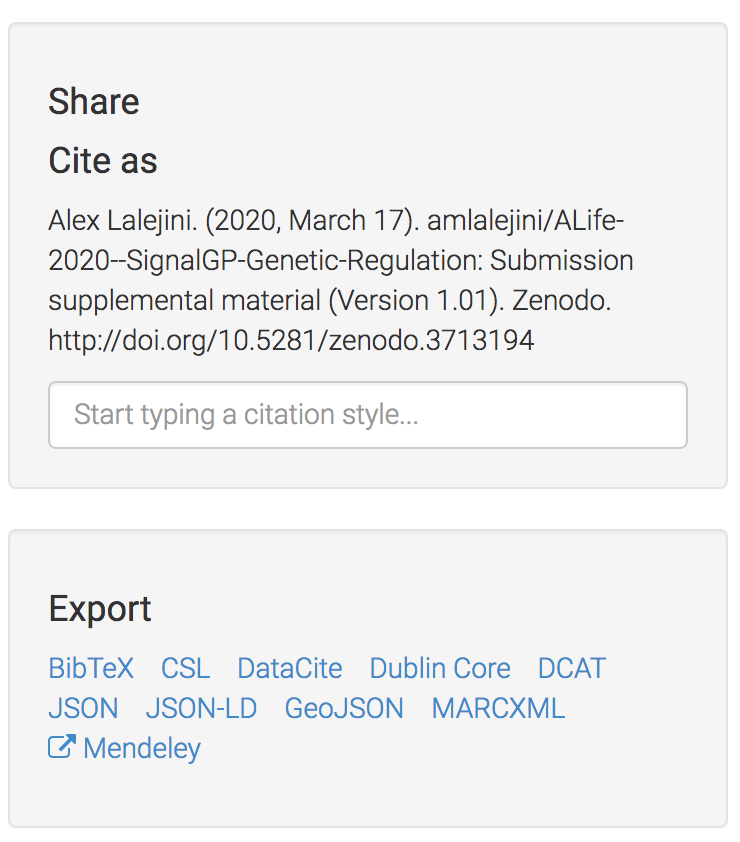
Task: Focus the citation style input field
Action: point(368,415)
